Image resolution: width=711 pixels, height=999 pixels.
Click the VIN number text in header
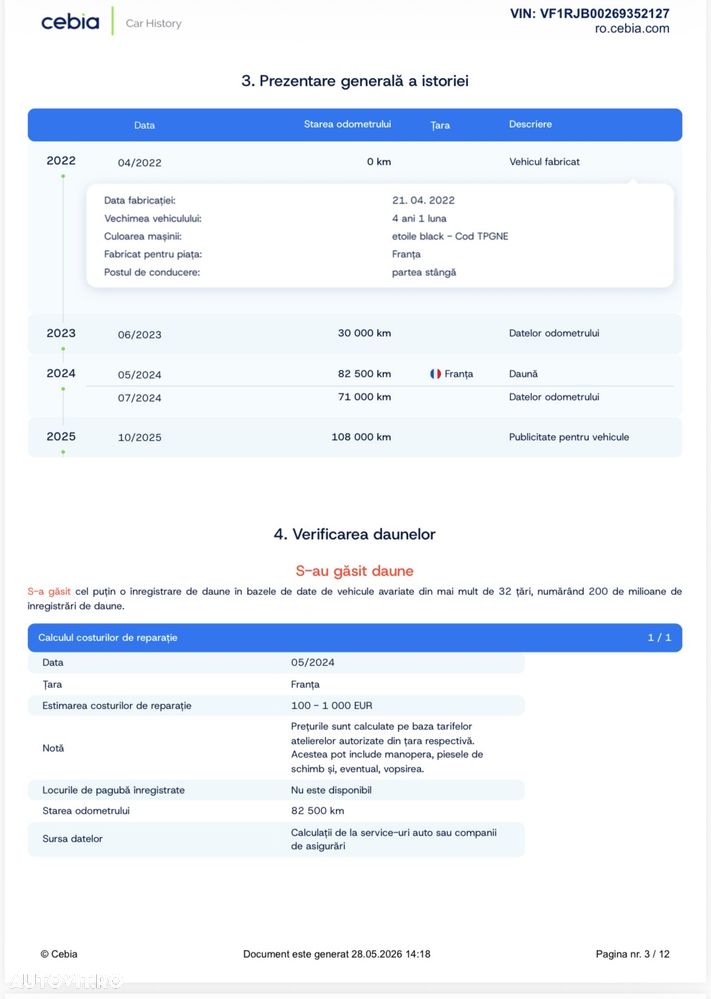[x=590, y=13]
